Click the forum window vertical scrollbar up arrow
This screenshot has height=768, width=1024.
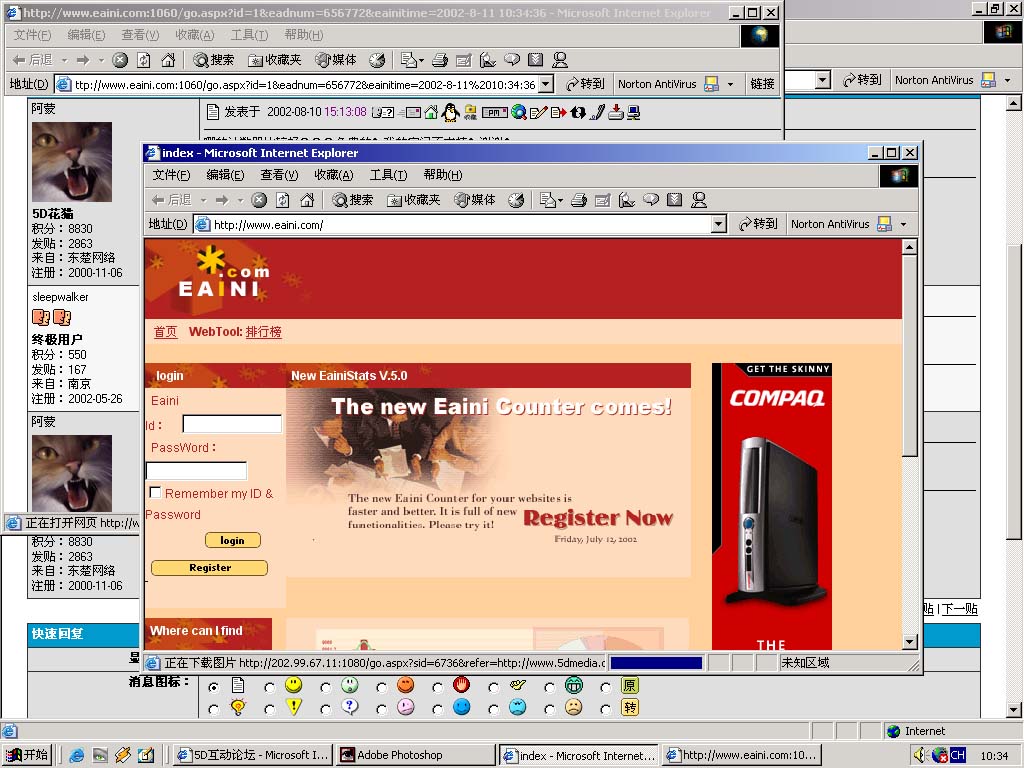pos(1013,103)
